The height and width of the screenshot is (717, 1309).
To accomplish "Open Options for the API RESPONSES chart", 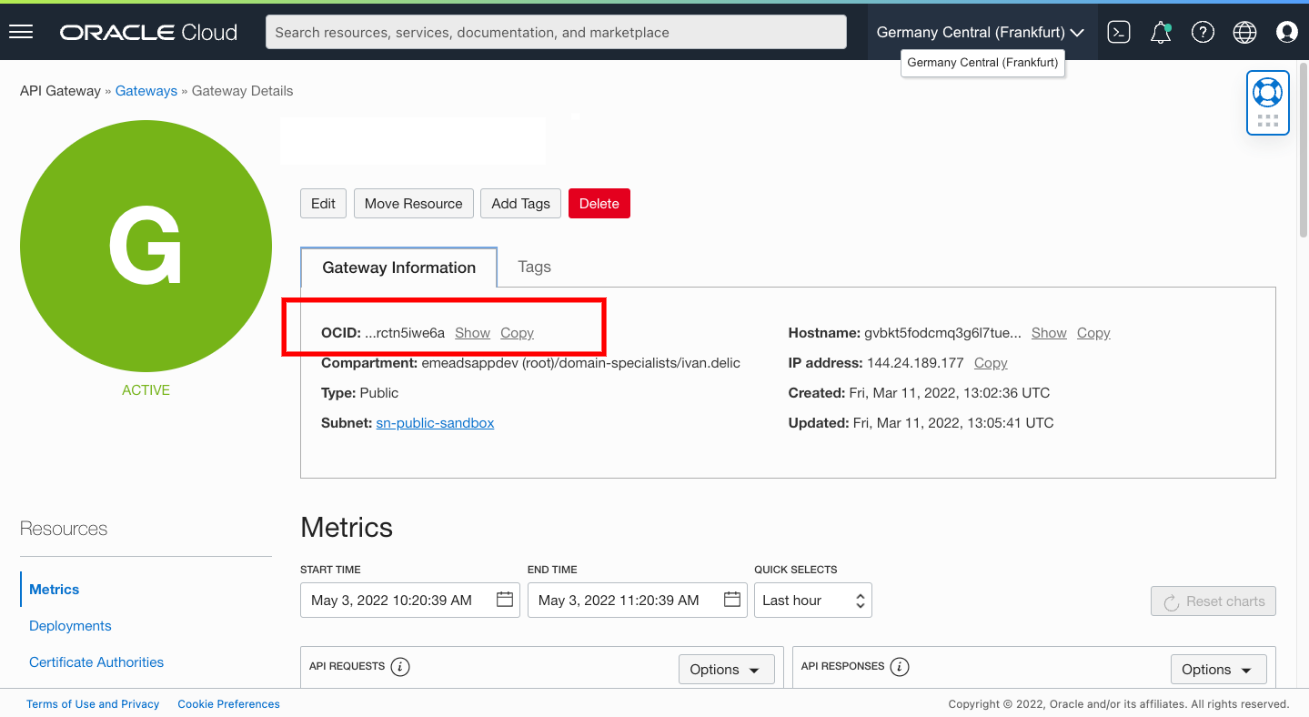I will [1218, 668].
